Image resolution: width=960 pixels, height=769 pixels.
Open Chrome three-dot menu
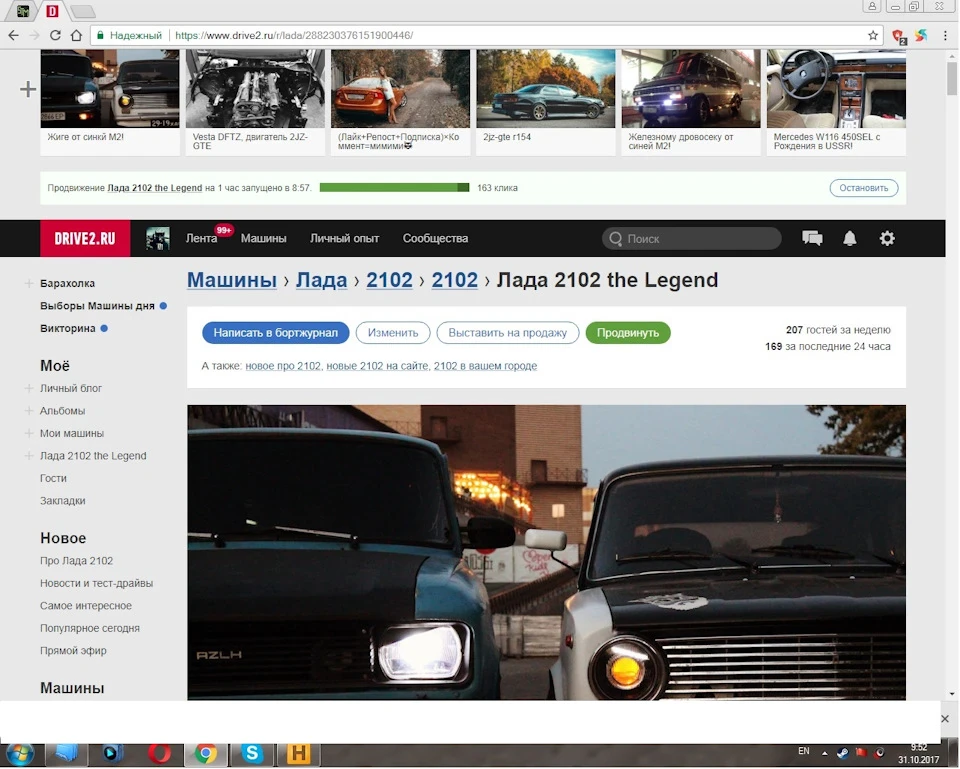pos(945,36)
